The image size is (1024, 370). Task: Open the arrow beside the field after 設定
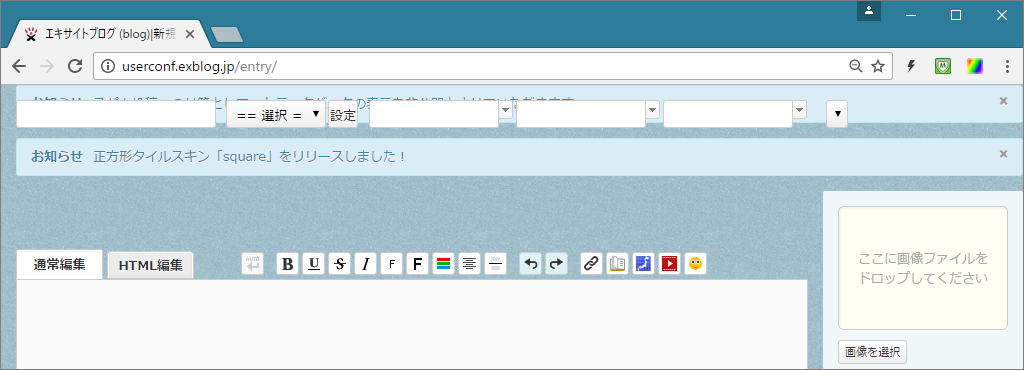[505, 110]
